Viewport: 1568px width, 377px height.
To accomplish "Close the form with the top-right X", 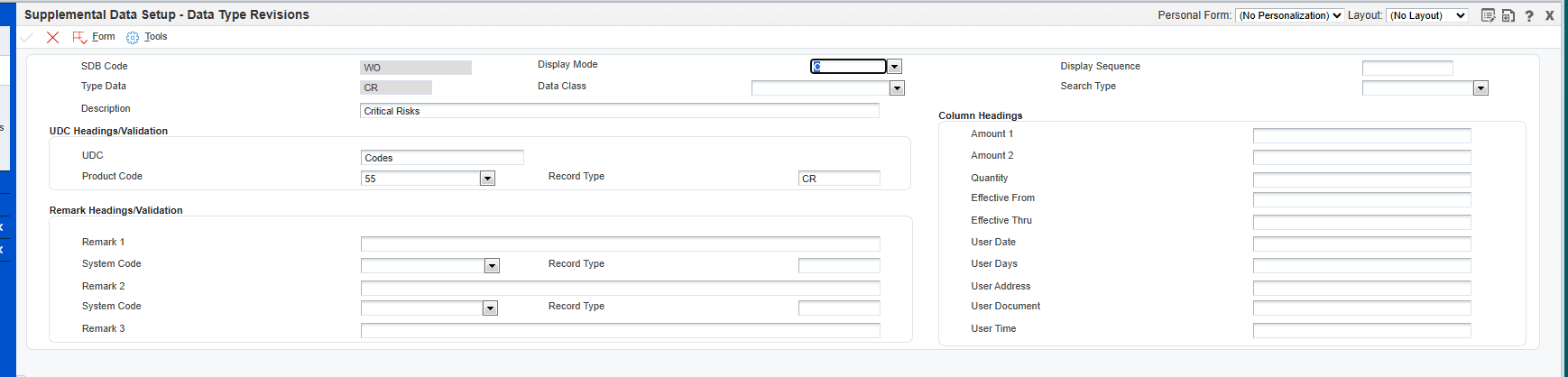I will click(1550, 15).
